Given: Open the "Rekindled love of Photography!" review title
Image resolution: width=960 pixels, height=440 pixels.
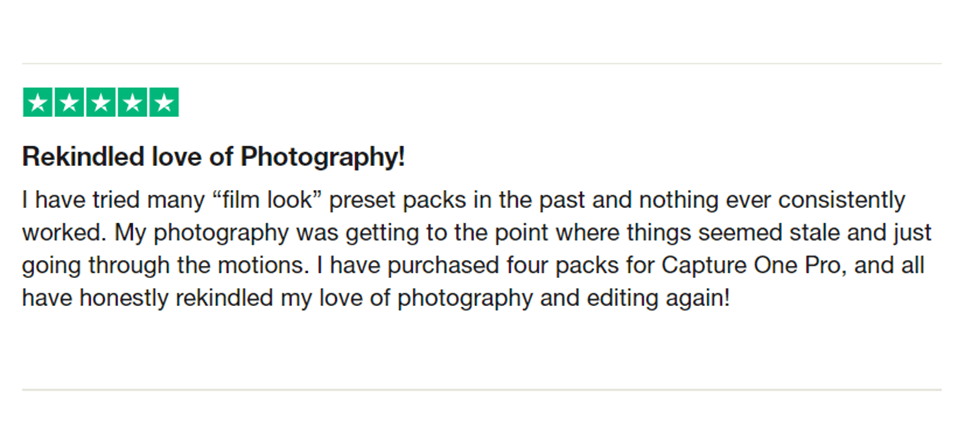Looking at the screenshot, I should coord(213,157).
